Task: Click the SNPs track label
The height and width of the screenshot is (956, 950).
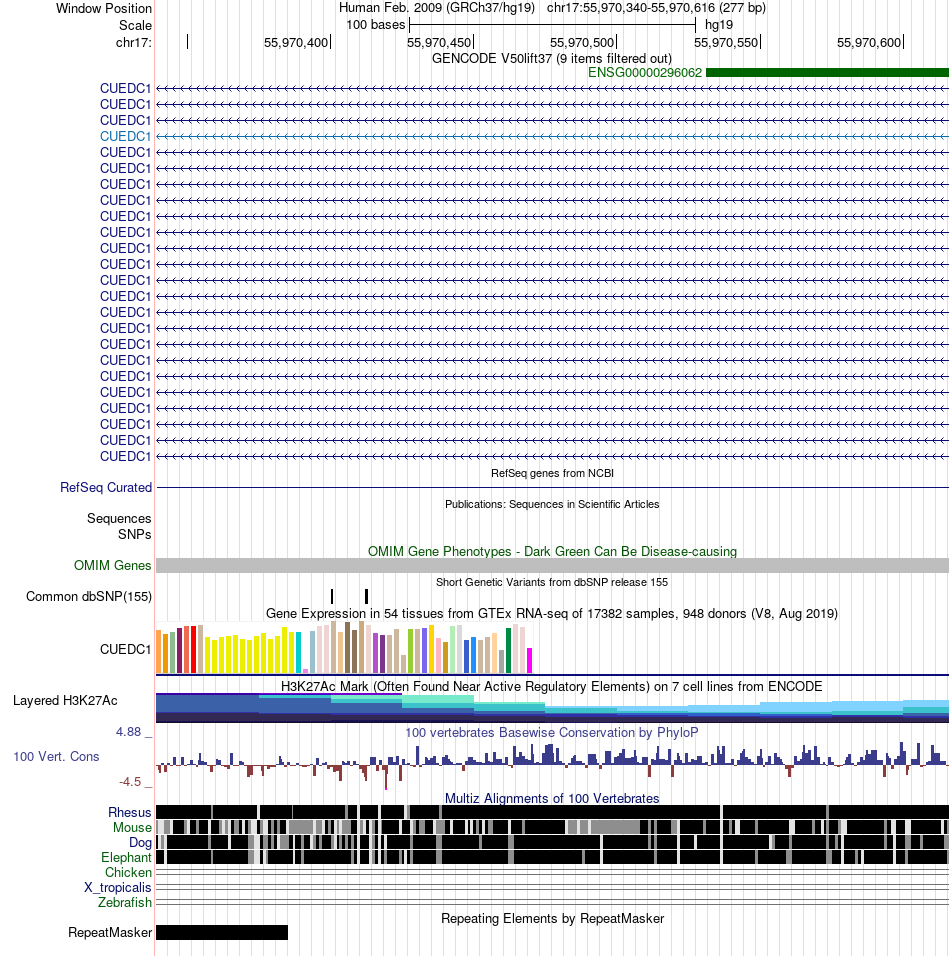Action: coord(135,534)
